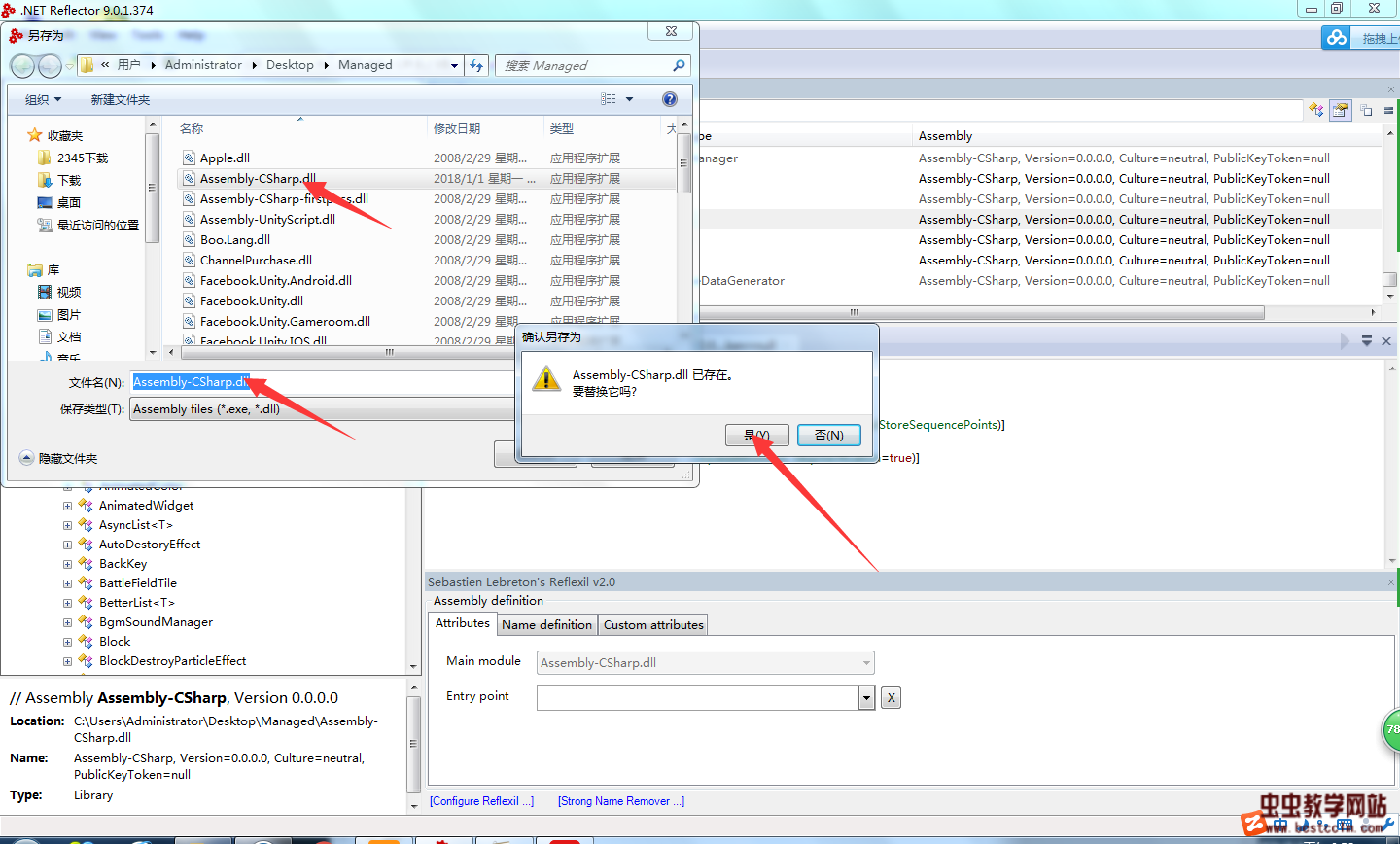1400x844 pixels.
Task: Open Save As dialog help icon
Action: click(x=669, y=99)
